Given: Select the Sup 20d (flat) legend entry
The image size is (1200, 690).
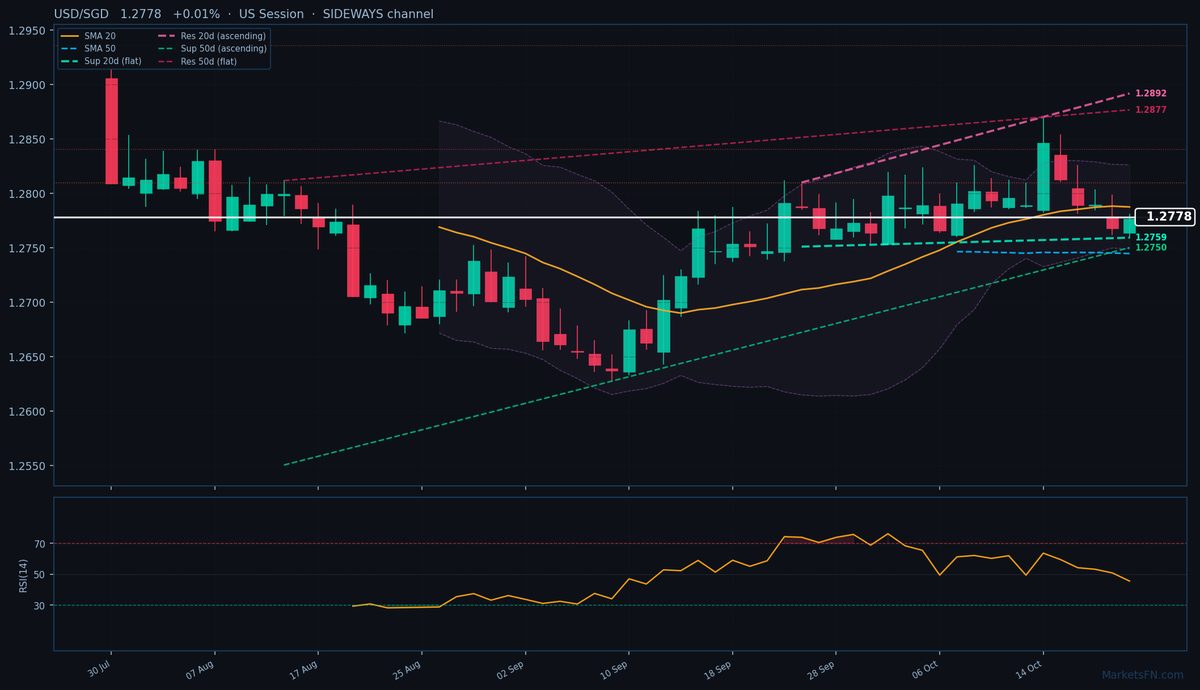Looking at the screenshot, I should tap(101, 61).
